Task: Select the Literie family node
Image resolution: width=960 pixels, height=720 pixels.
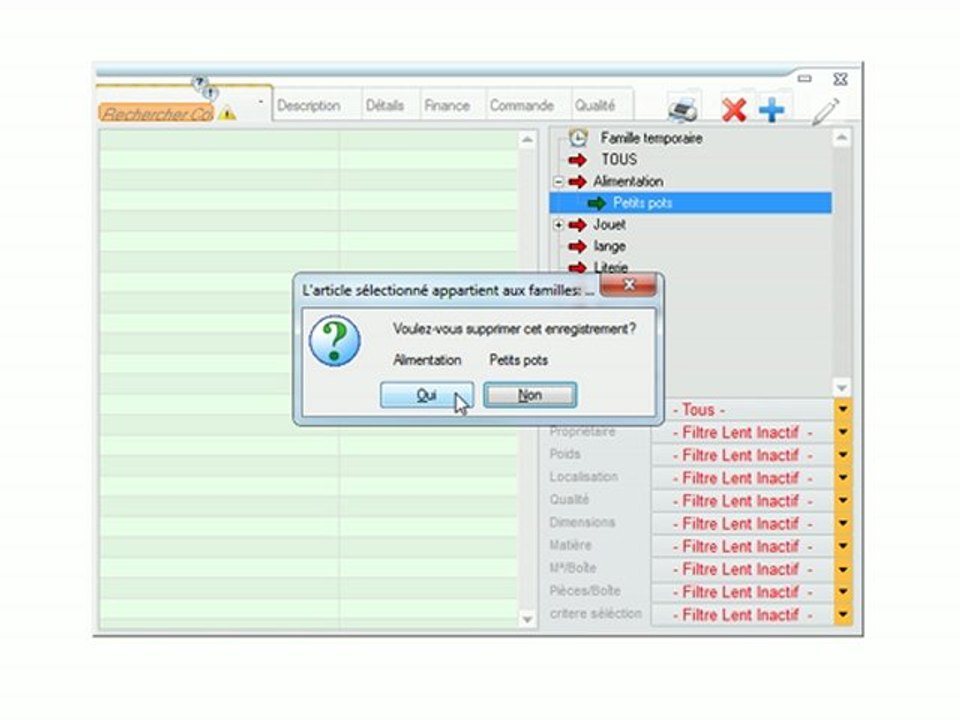Action: pyautogui.click(x=610, y=268)
